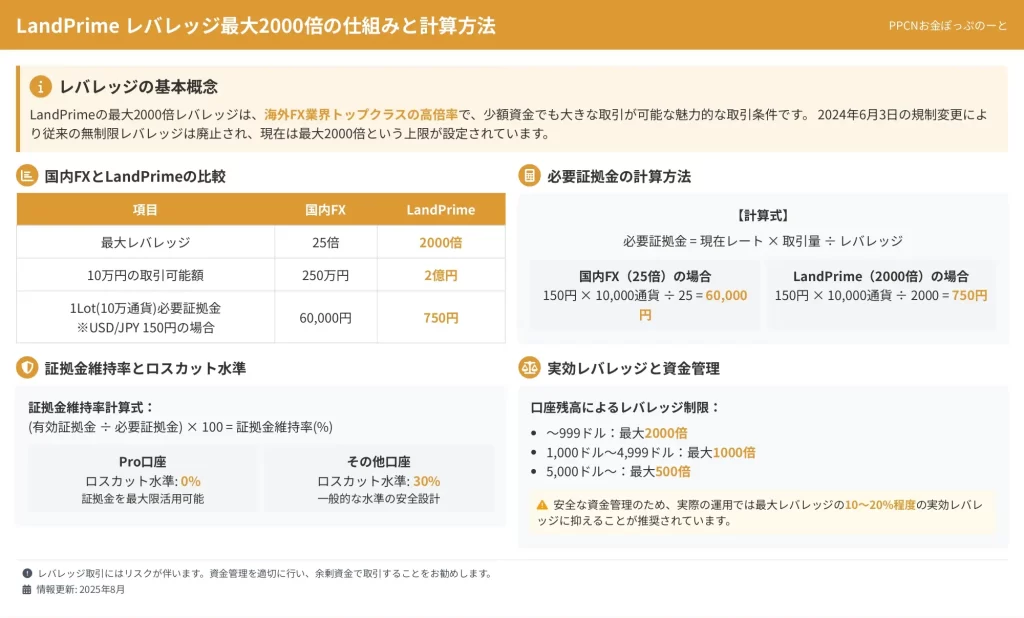Select the 60,000円 cell in comparison table

(325, 317)
